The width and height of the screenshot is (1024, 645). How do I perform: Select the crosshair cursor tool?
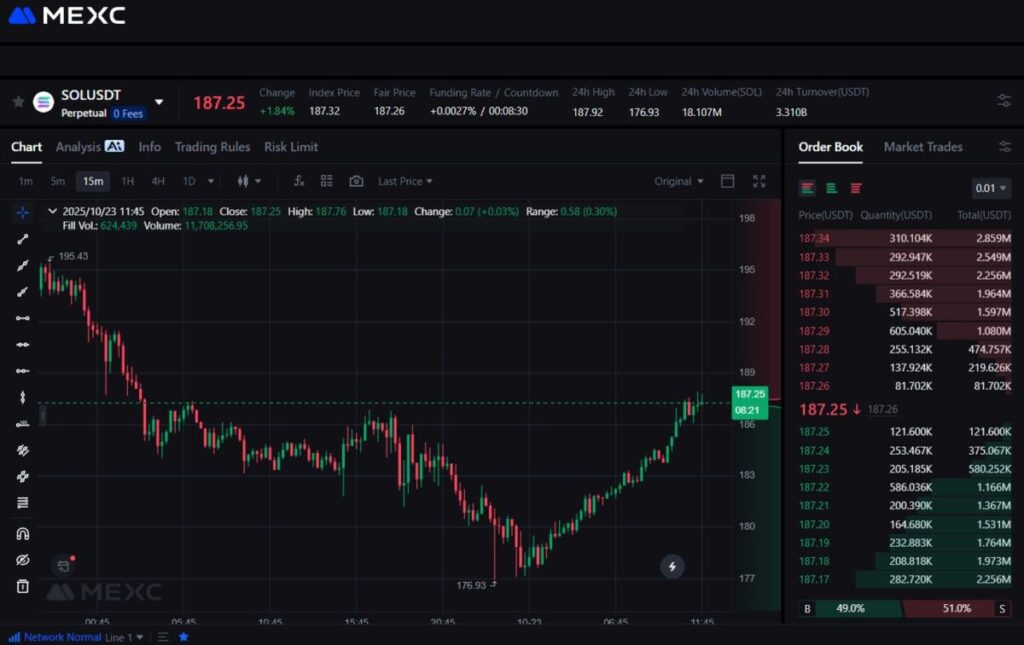22,213
